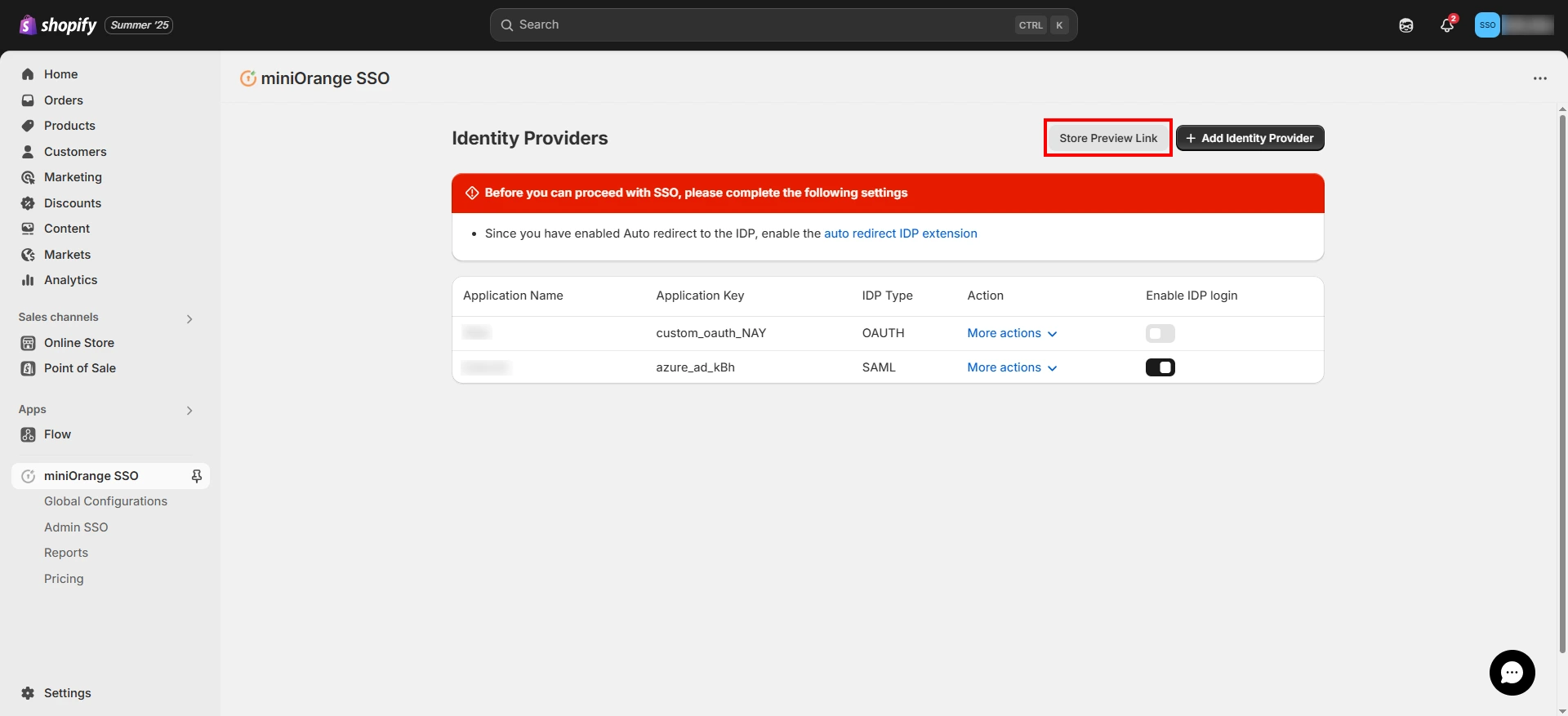
Task: Click the Discounts badge icon
Action: (x=28, y=203)
